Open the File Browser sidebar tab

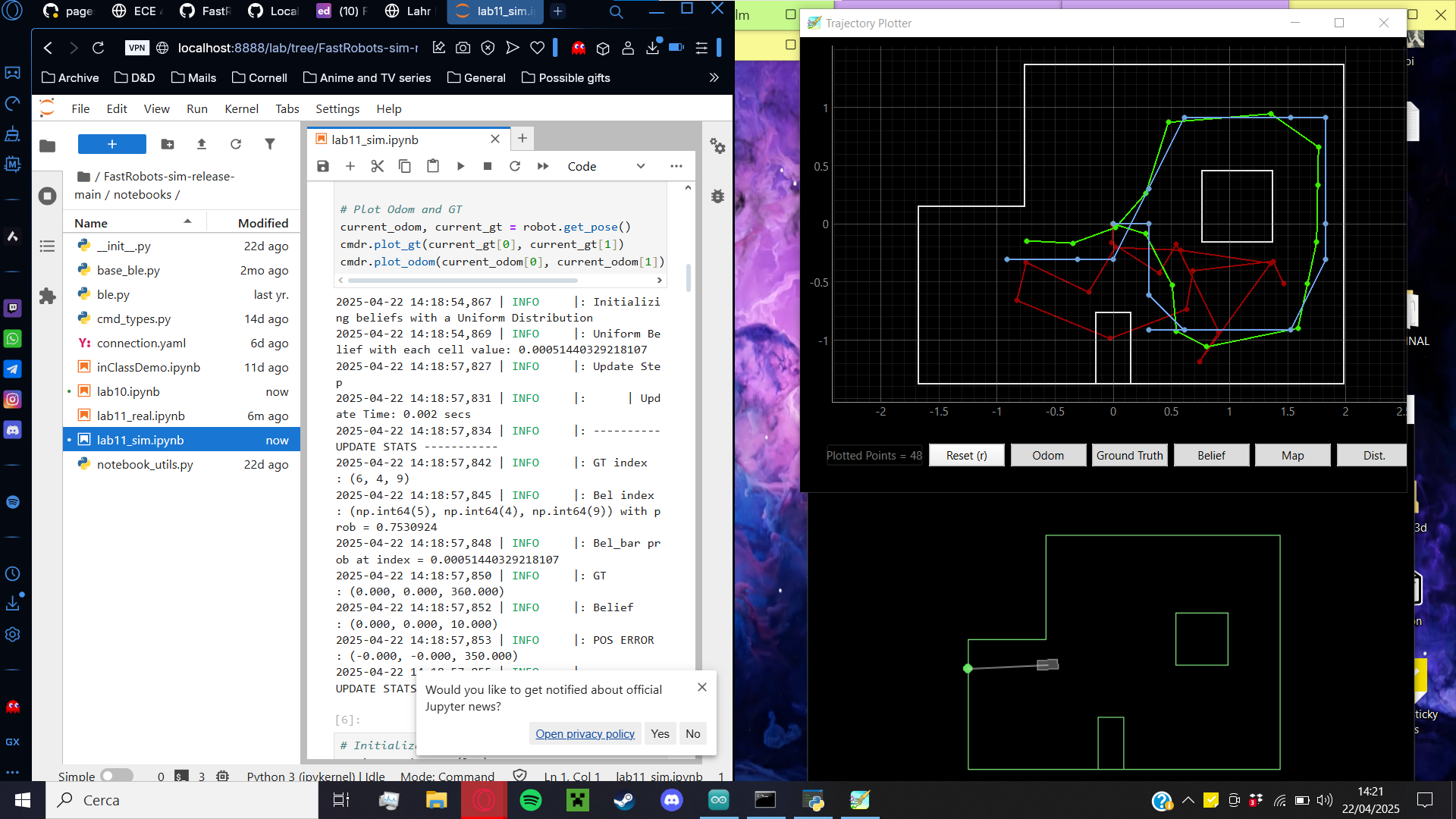point(47,146)
